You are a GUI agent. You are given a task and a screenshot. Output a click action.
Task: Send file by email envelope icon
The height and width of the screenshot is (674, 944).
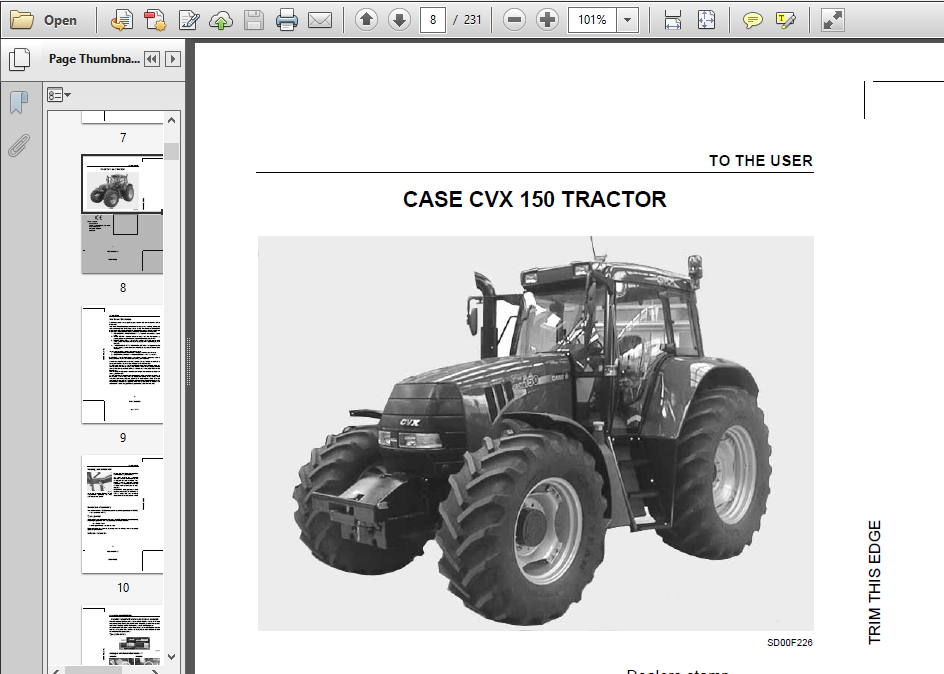tap(320, 20)
